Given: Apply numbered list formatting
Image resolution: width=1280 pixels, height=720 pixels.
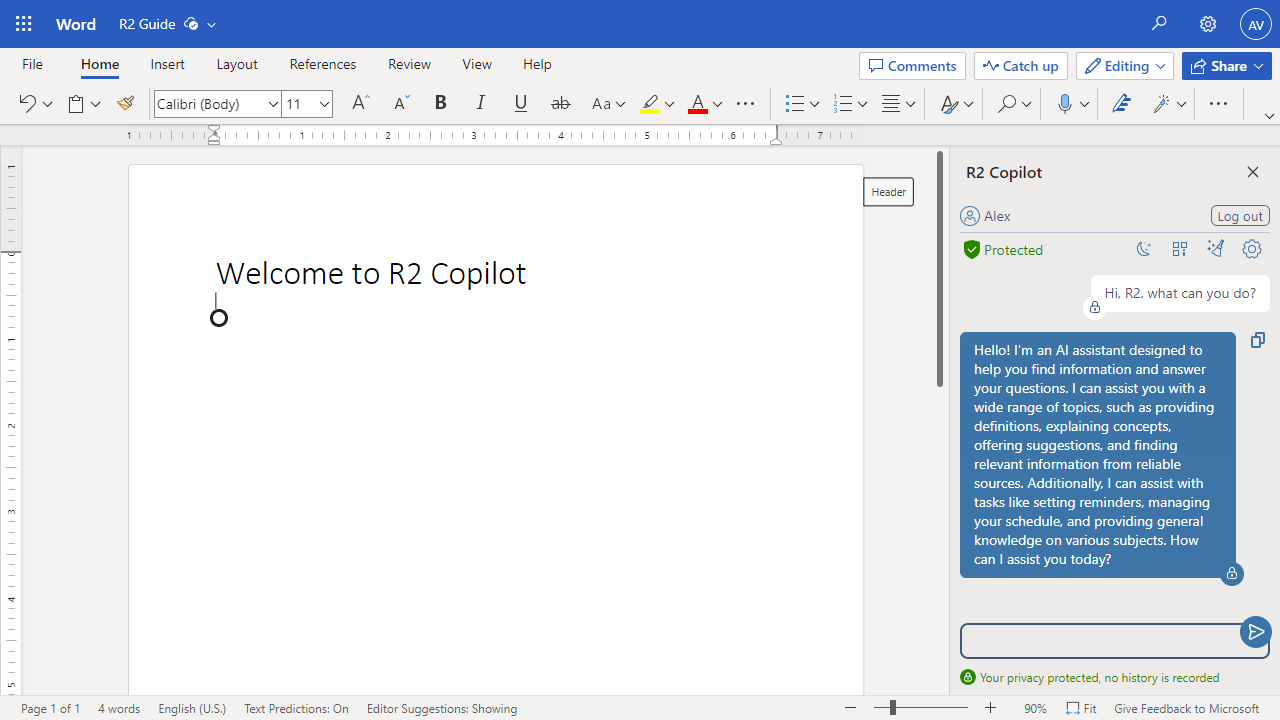Looking at the screenshot, I should 843,104.
